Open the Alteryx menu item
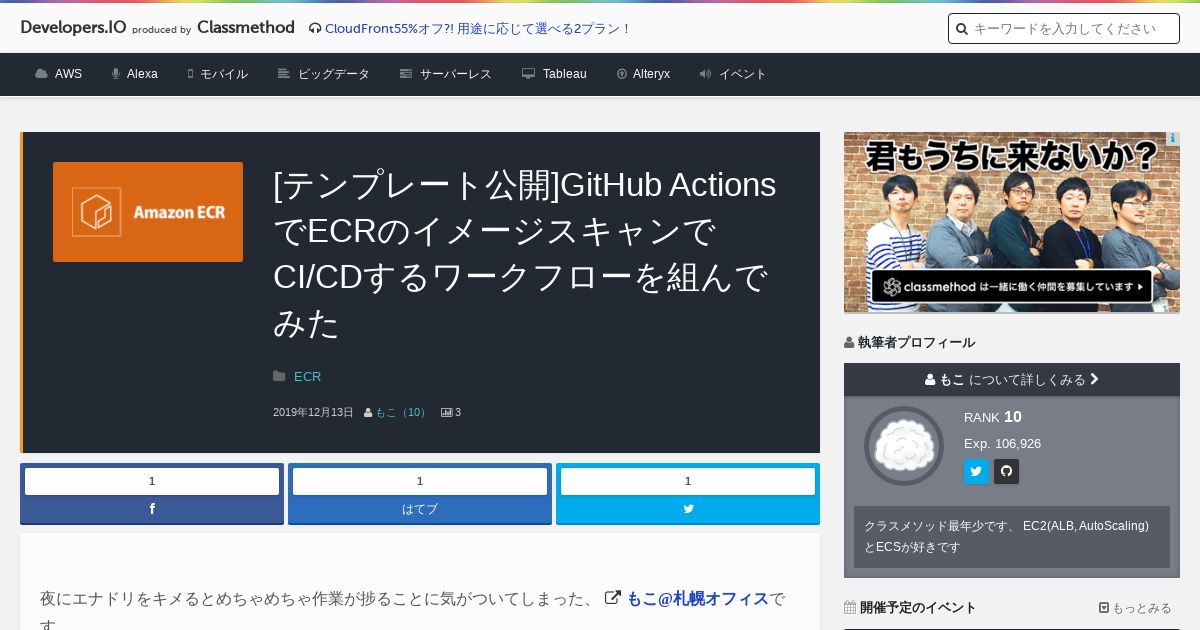1200x630 pixels. (x=651, y=74)
